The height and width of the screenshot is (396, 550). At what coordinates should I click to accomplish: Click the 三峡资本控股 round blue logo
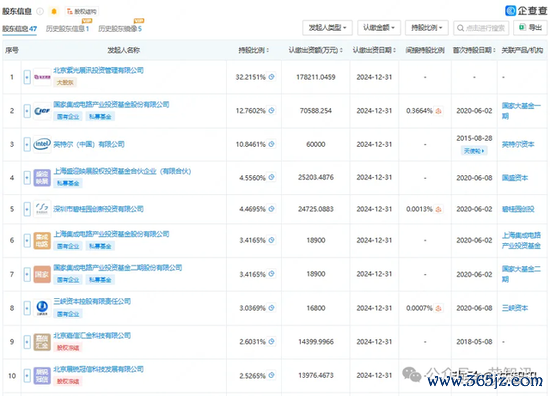point(42,308)
